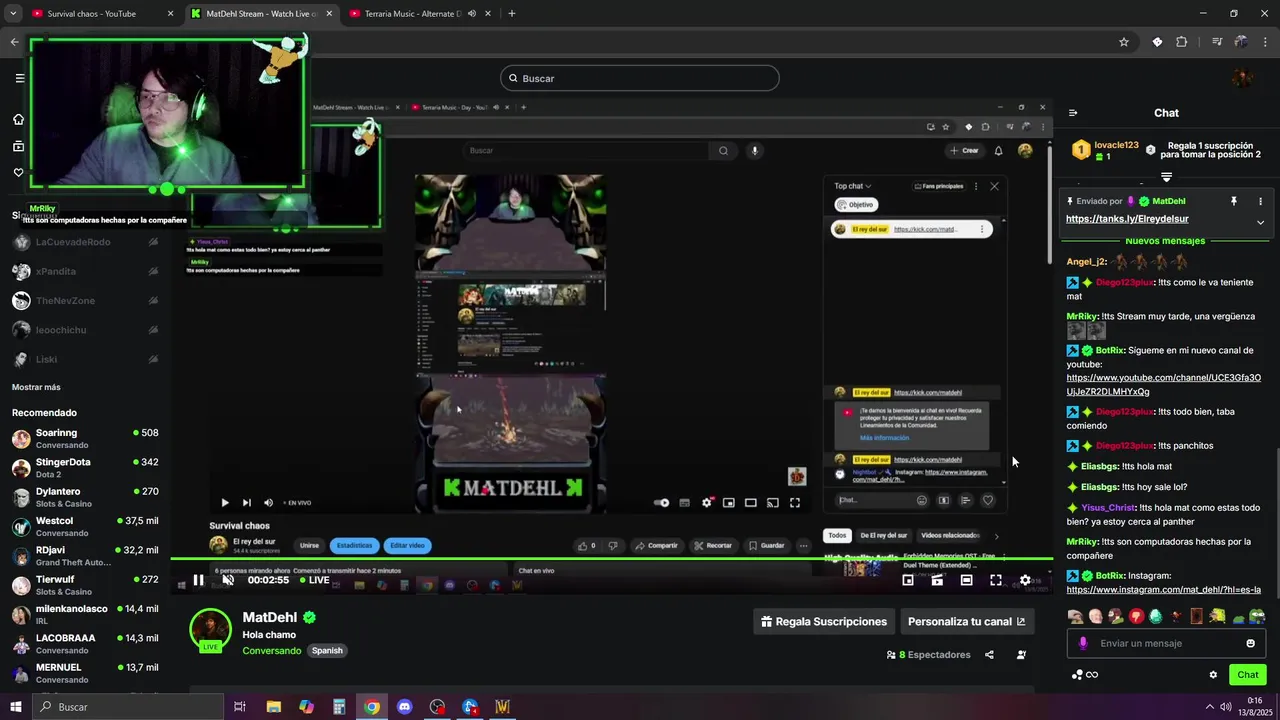Open followed channel leoochichu

coord(85,330)
